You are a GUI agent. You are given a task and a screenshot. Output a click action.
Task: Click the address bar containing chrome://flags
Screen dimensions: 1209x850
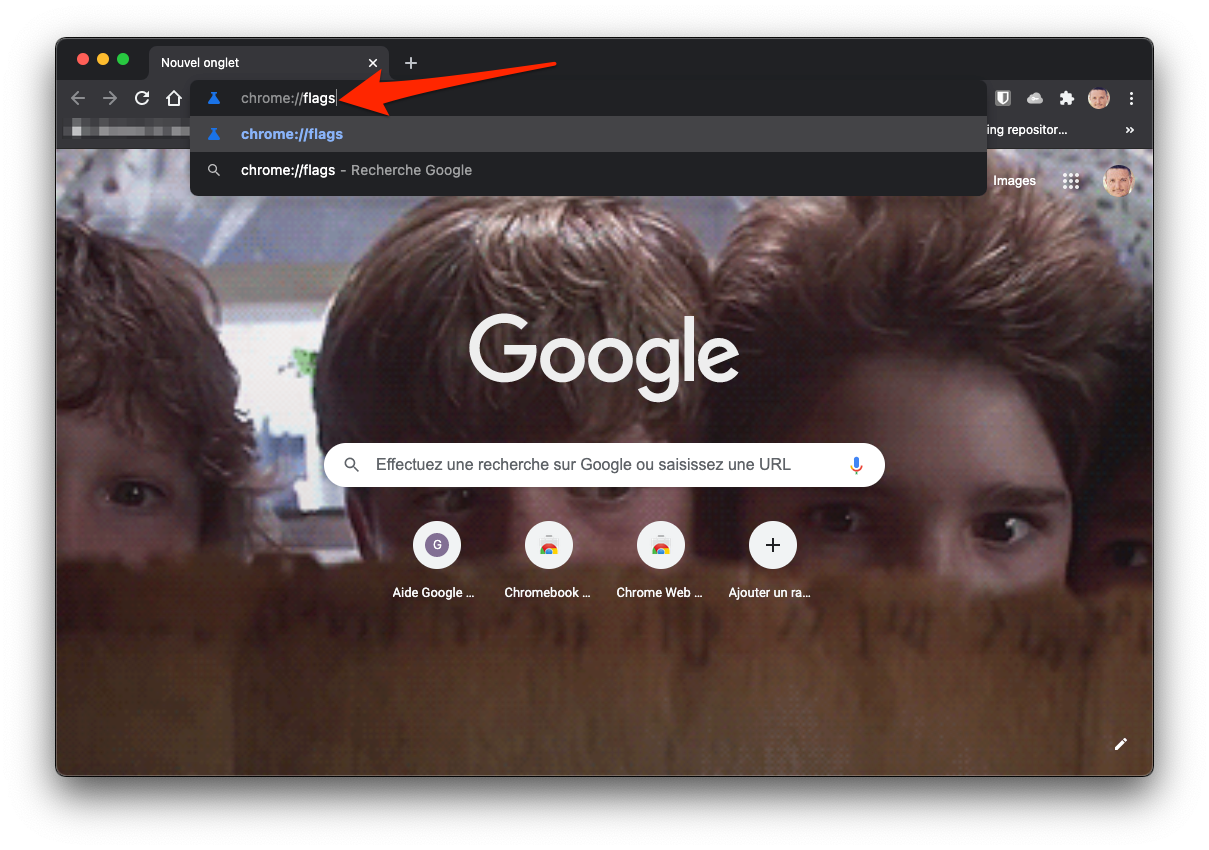pos(588,98)
